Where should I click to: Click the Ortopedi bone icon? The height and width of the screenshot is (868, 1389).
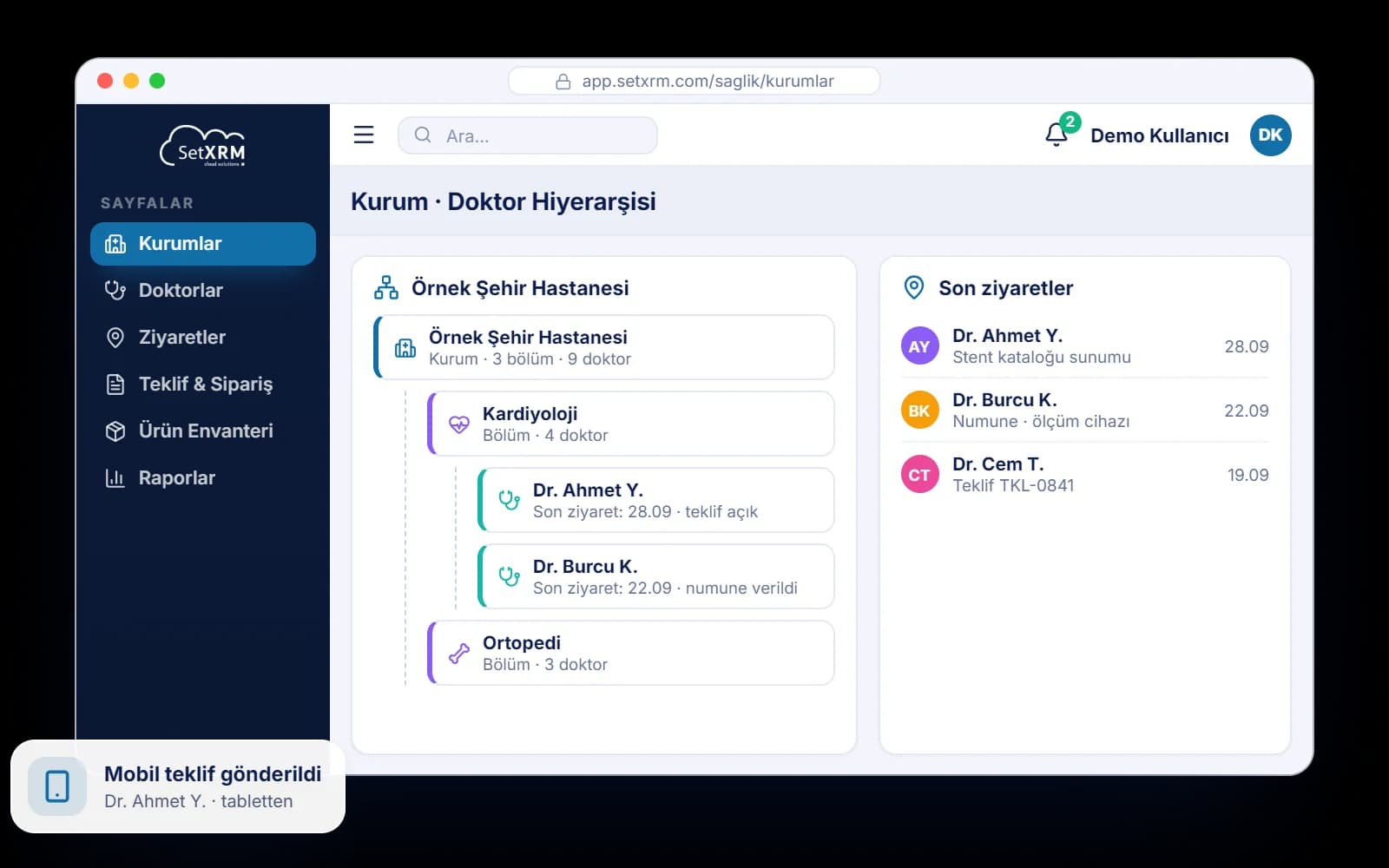click(459, 653)
